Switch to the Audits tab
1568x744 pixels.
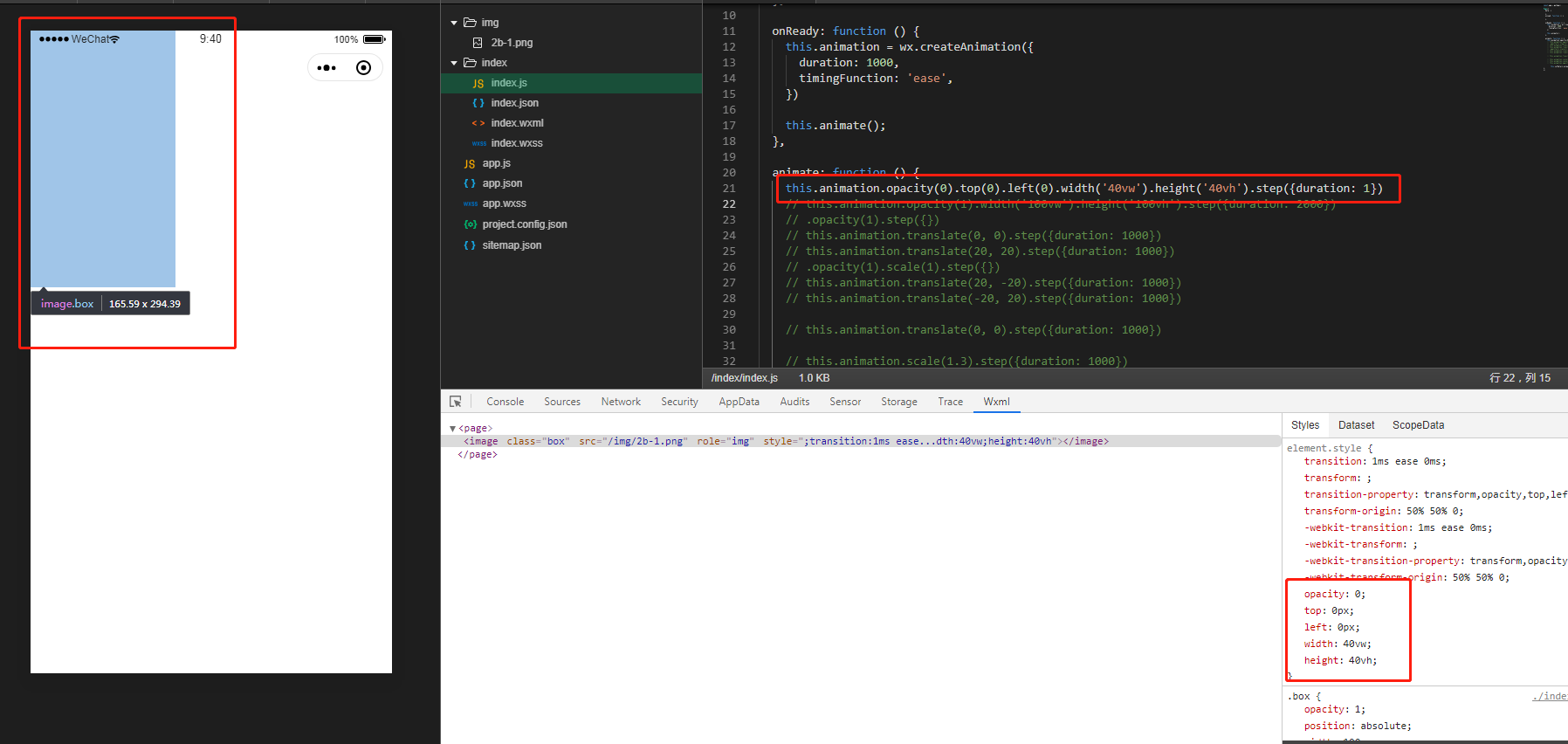click(794, 402)
